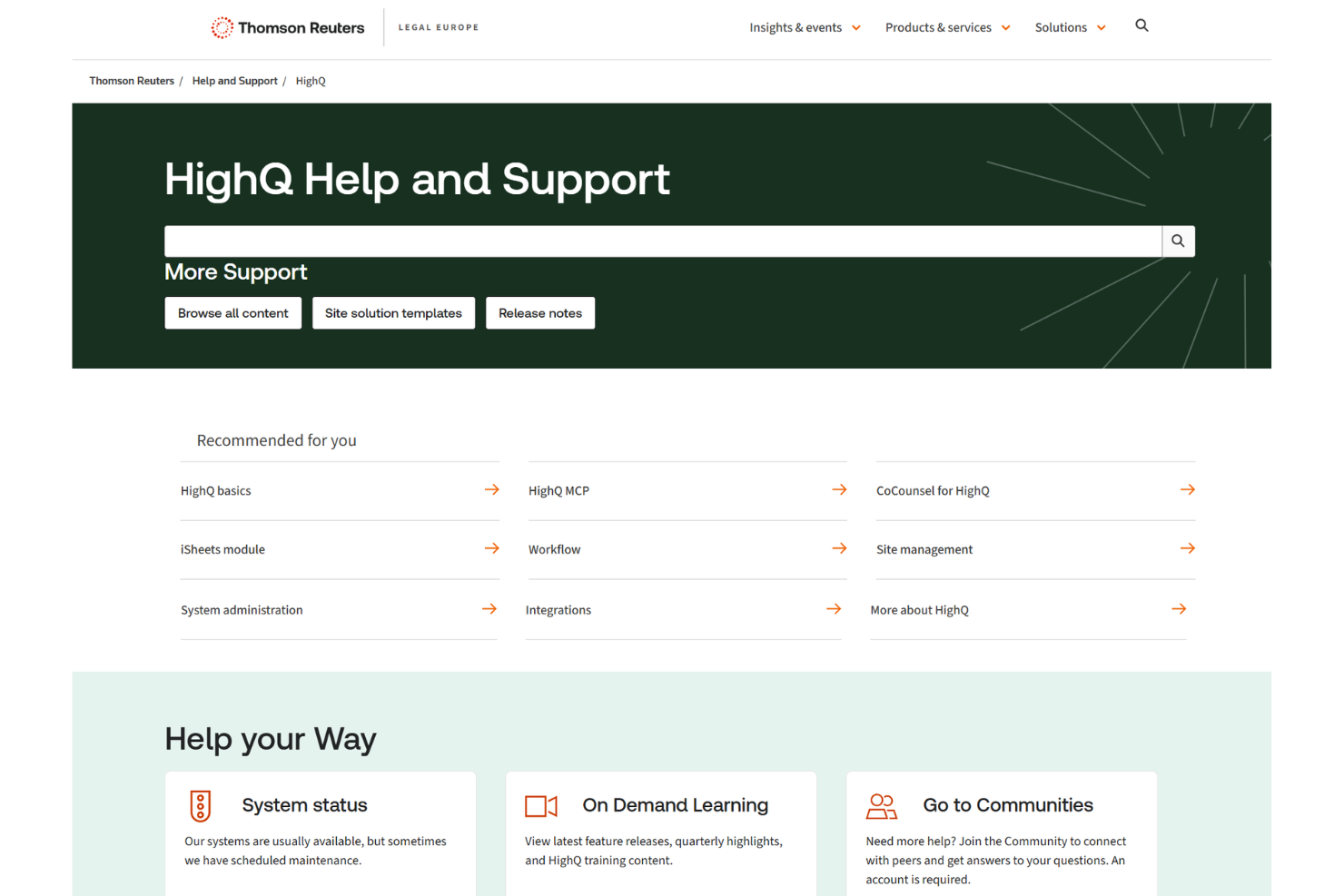Click the arrow next to System administration

tap(489, 609)
